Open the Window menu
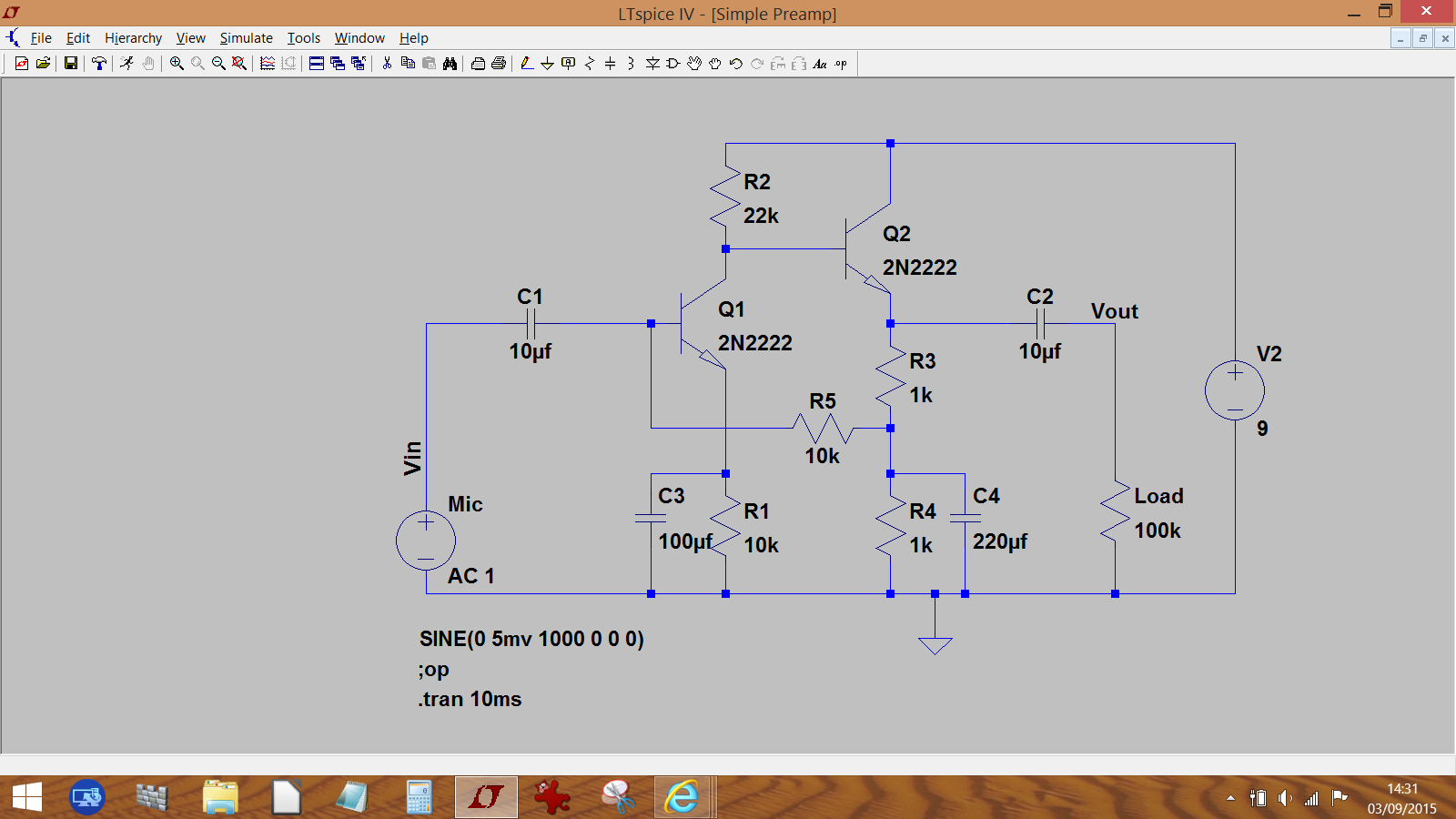Viewport: 1456px width, 819px height. pyautogui.click(x=359, y=38)
